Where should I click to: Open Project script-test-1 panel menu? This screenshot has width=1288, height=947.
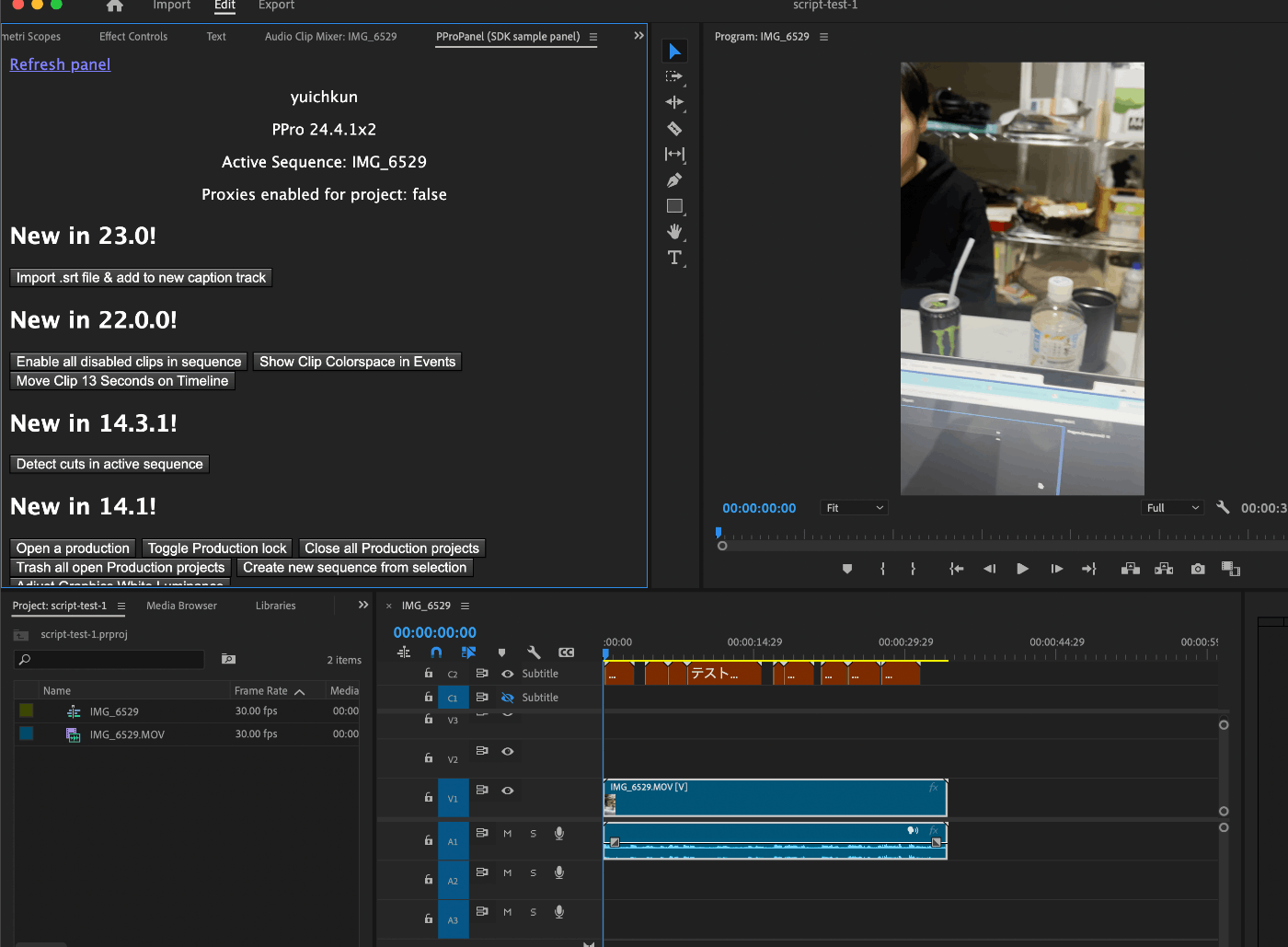point(121,606)
